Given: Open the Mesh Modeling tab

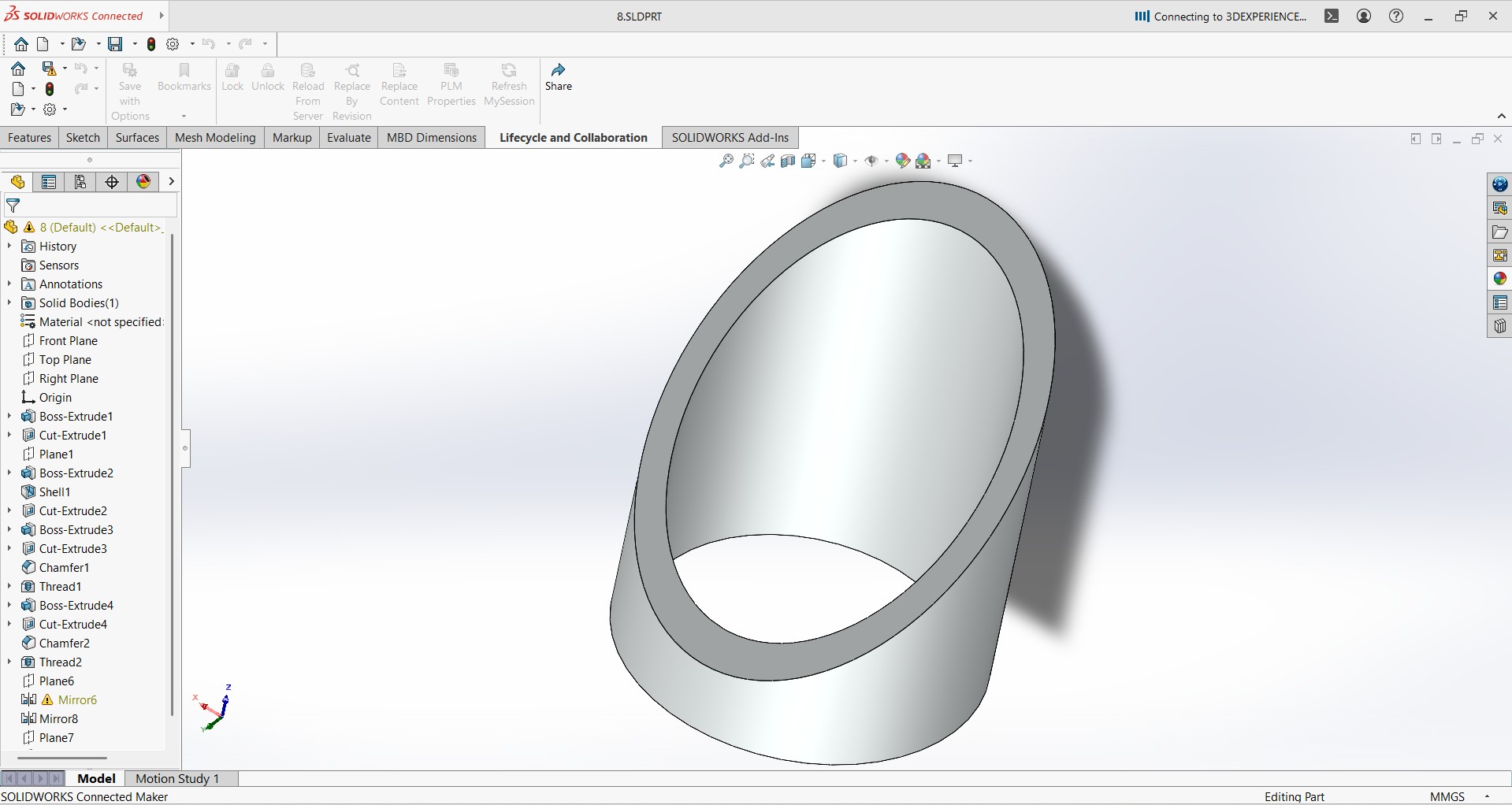Looking at the screenshot, I should click(215, 137).
